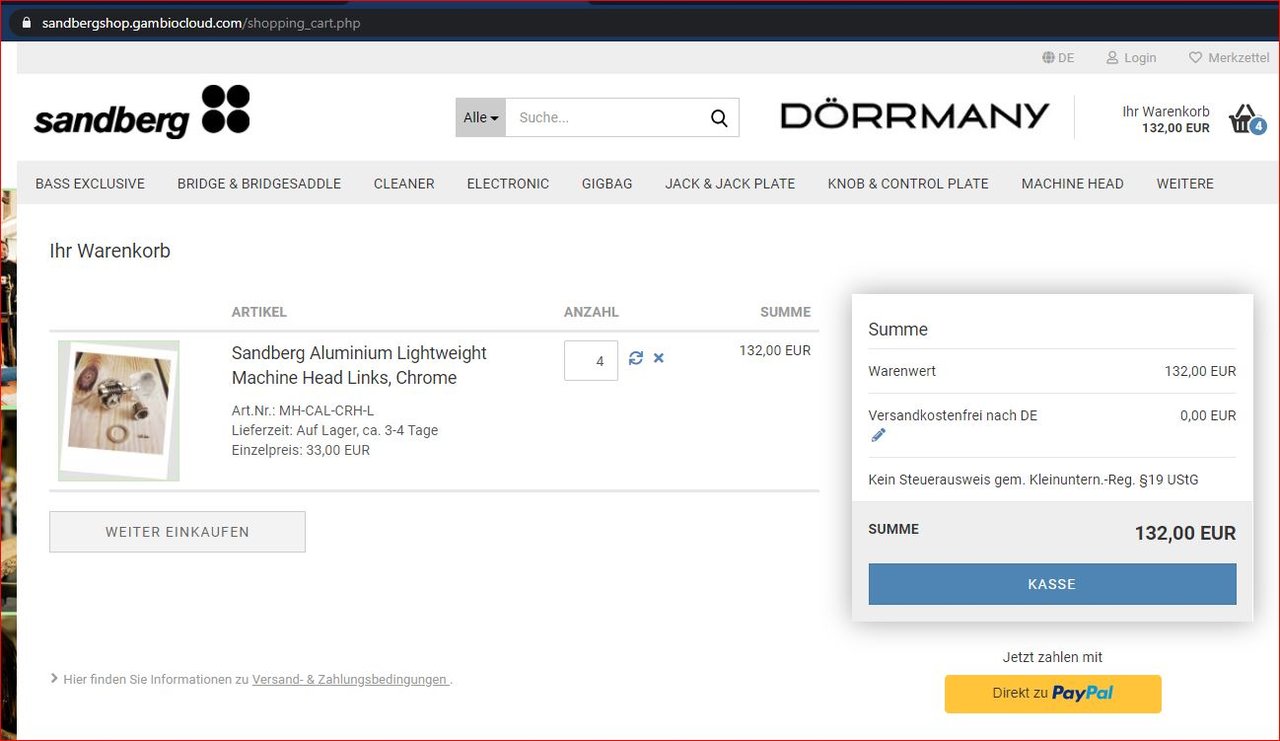Remove item with the X icon
The image size is (1280, 741).
pyautogui.click(x=659, y=358)
